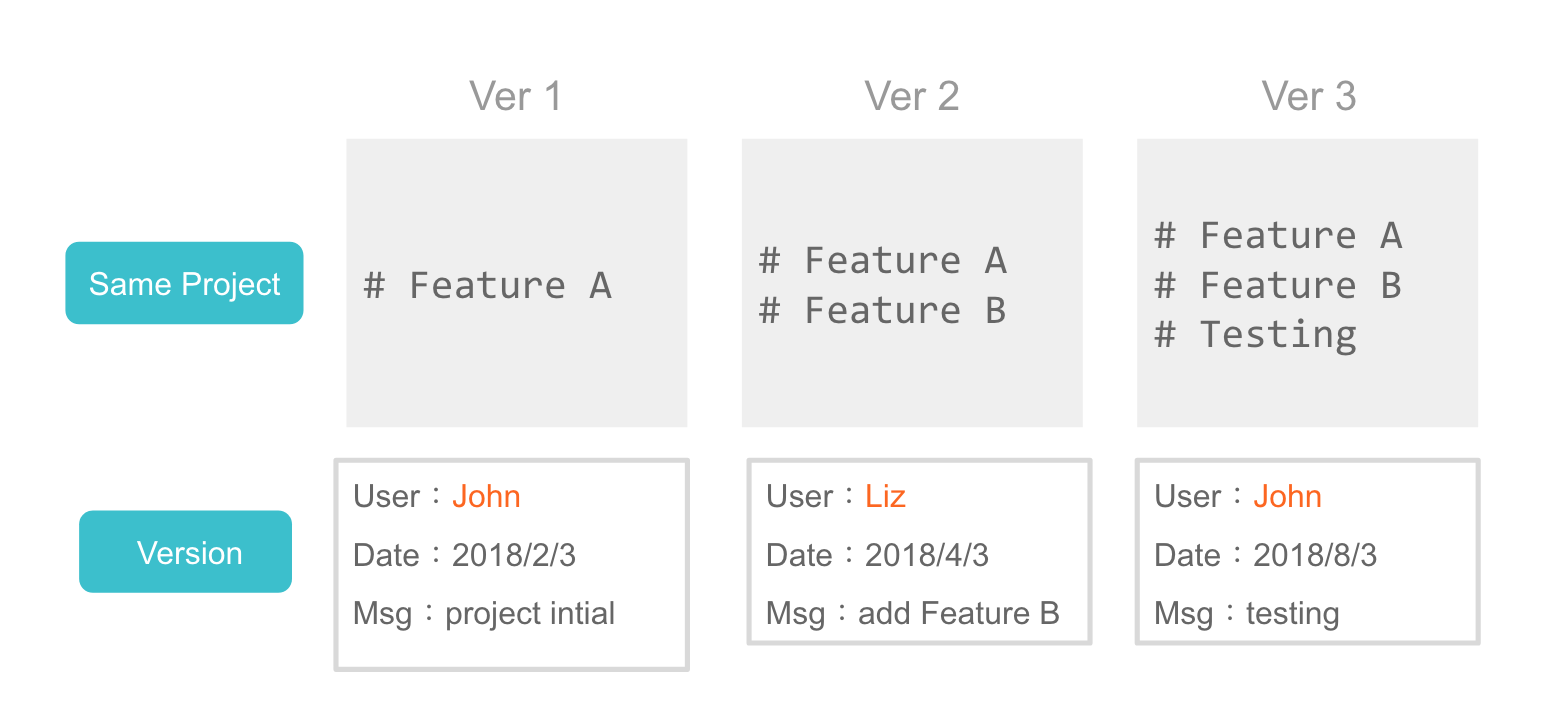The width and height of the screenshot is (1544, 704).
Task: Click orange user name John under Ver 3
Action: point(1287,496)
